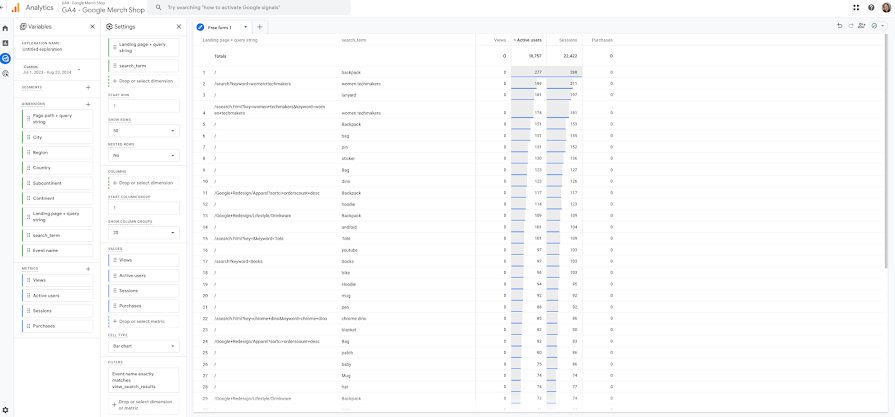Click the search magnifier icon

[157, 8]
